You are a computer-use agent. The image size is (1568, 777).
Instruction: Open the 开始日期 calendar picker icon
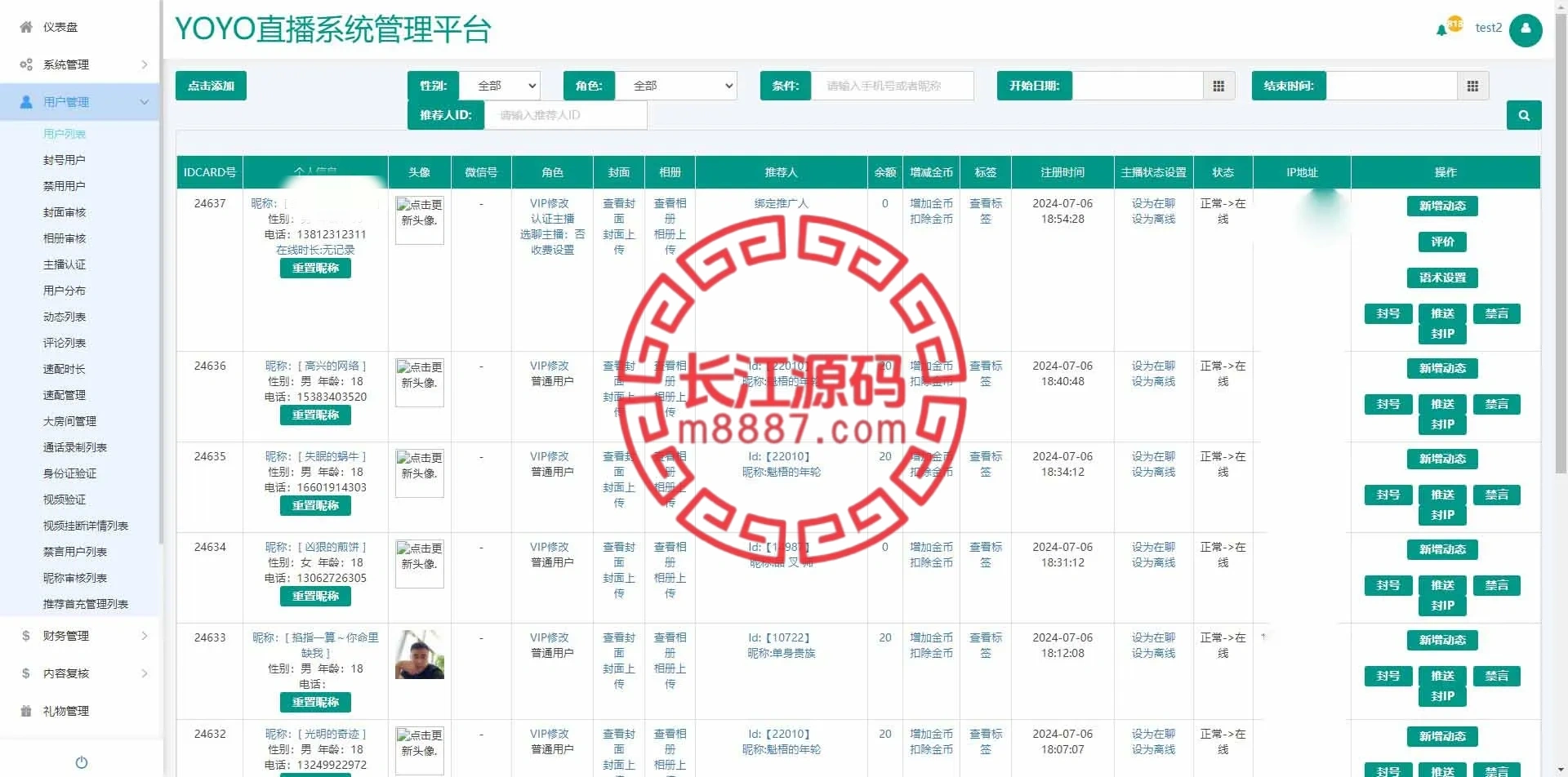pyautogui.click(x=1218, y=86)
